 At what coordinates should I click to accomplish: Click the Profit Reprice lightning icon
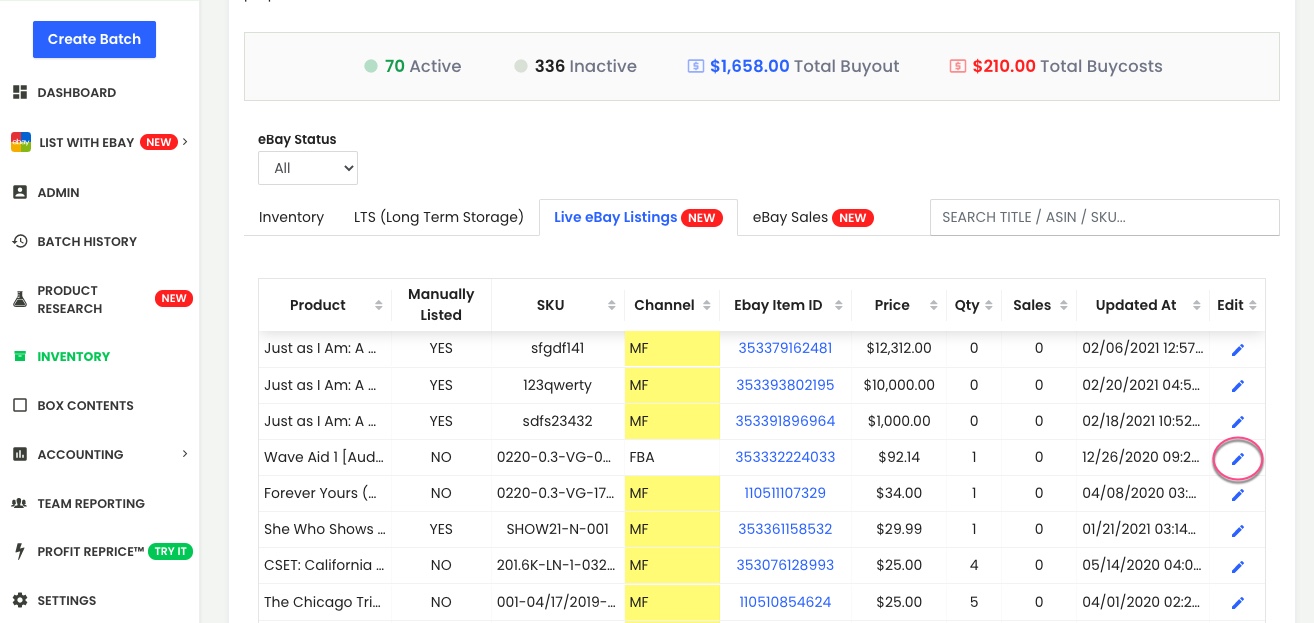point(20,551)
